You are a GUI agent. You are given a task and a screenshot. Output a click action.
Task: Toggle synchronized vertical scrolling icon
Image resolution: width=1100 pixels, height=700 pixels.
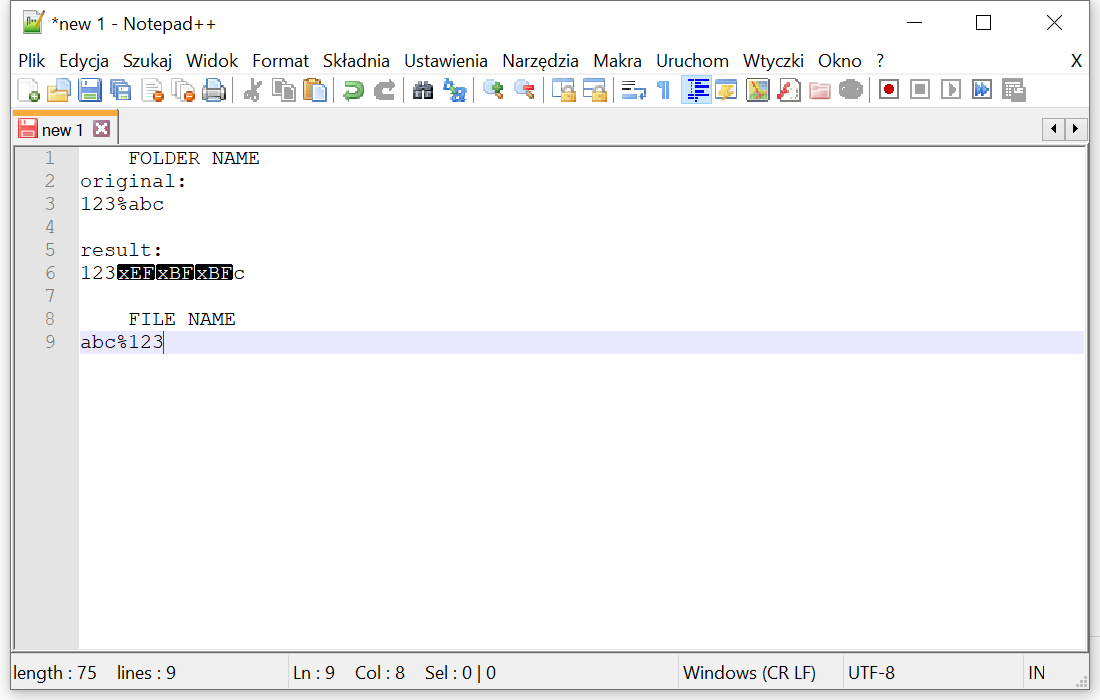[x=563, y=90]
